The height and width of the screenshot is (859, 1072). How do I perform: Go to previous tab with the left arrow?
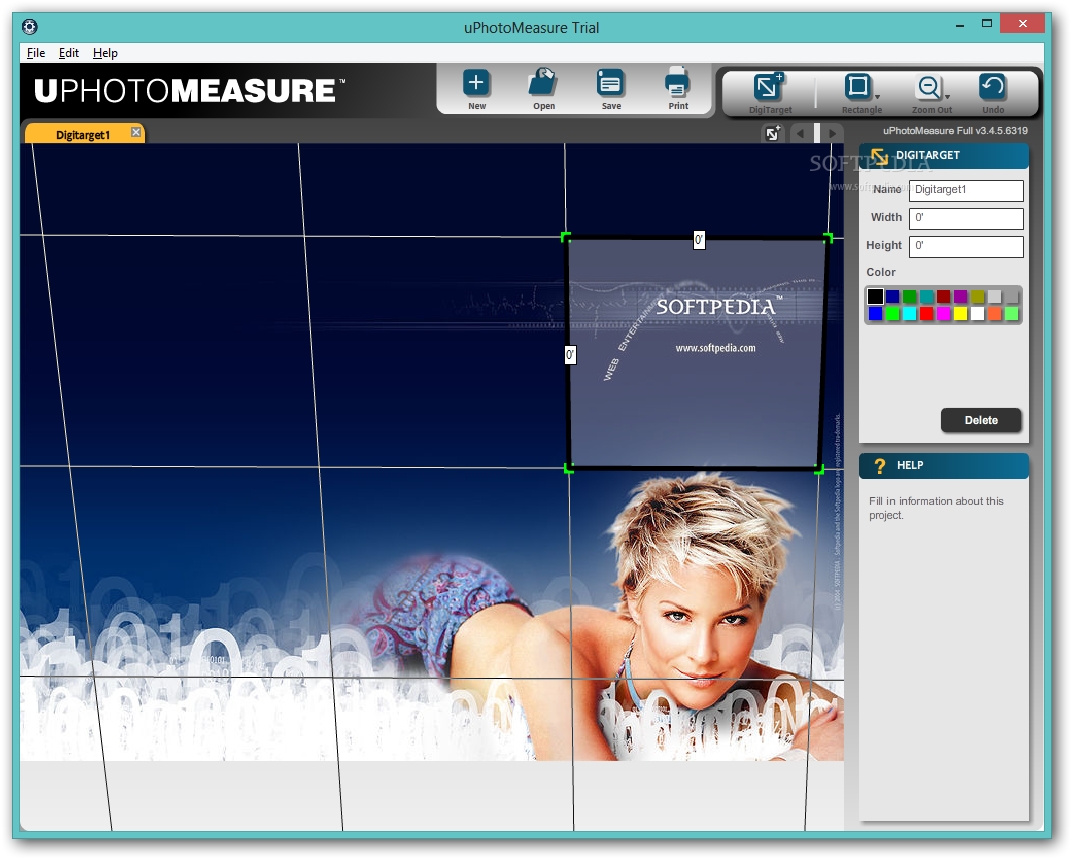click(801, 133)
